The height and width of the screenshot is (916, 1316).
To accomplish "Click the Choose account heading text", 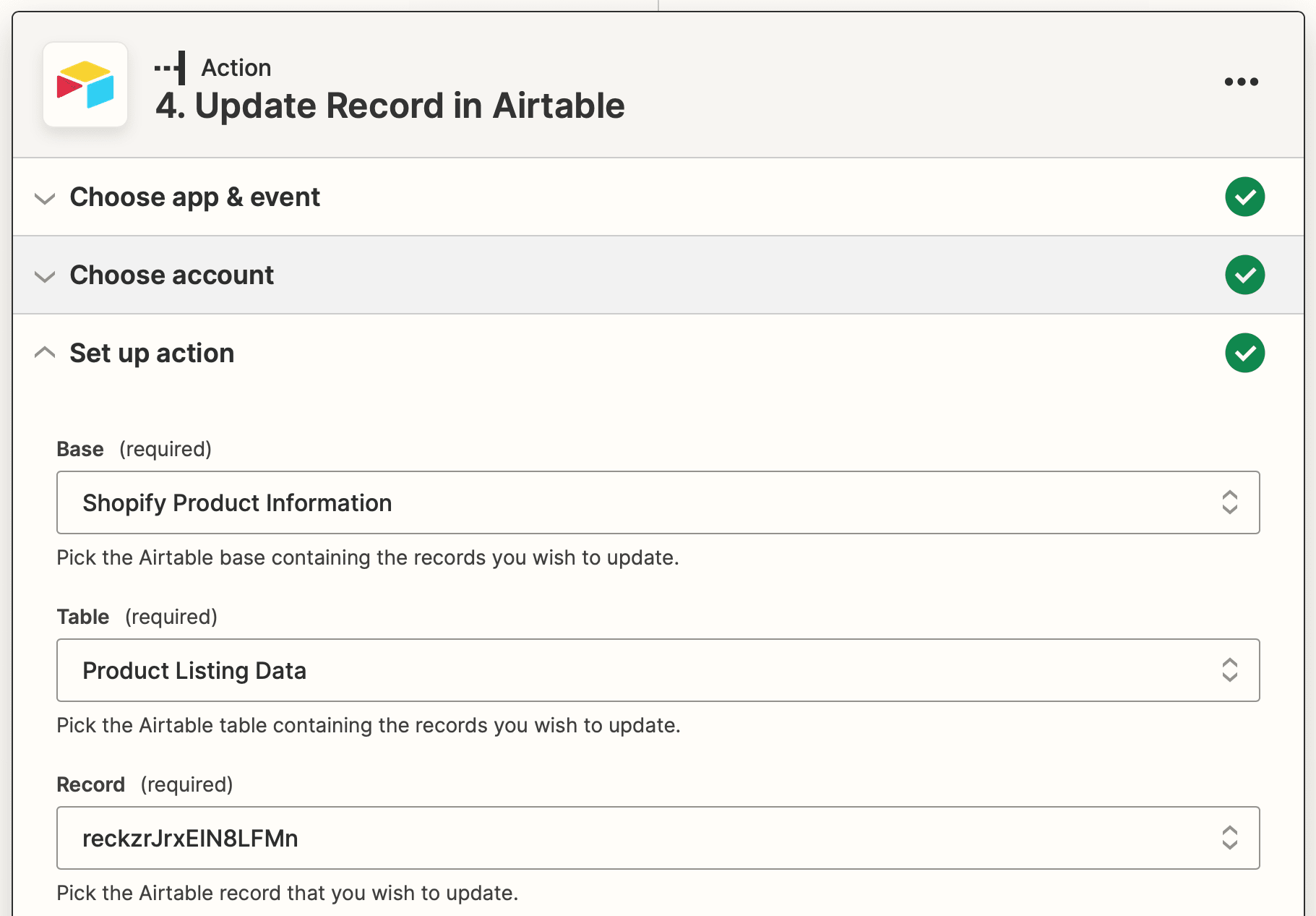I will pyautogui.click(x=171, y=275).
